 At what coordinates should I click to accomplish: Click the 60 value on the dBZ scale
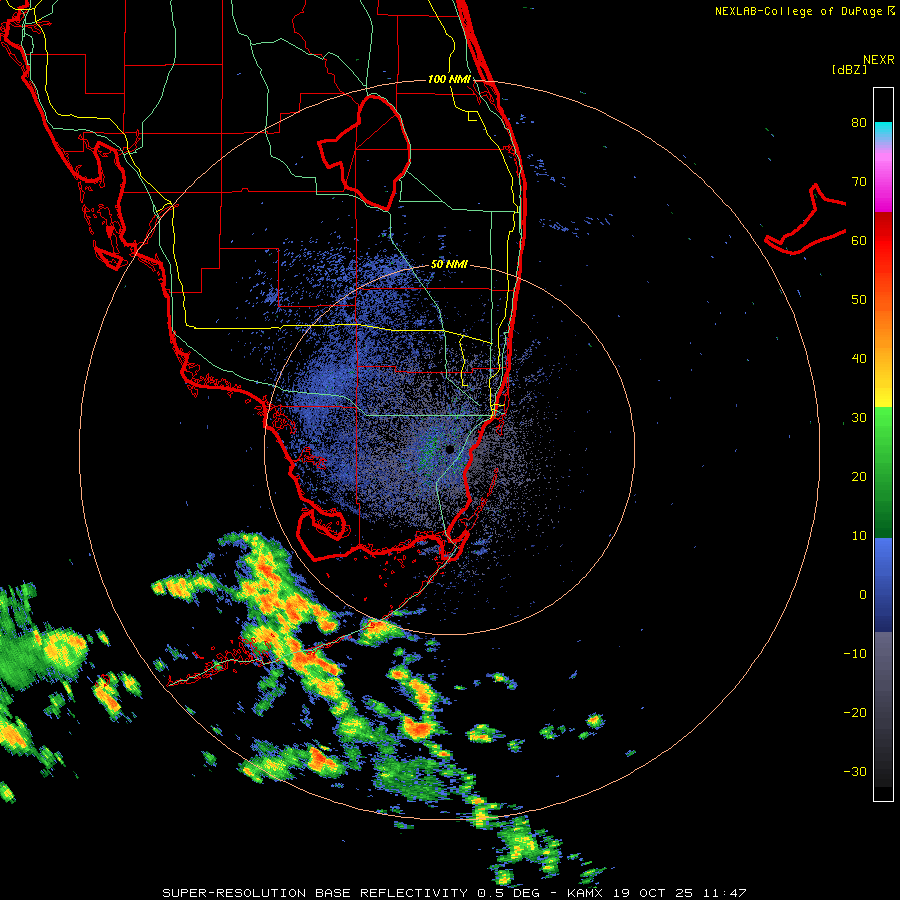[x=859, y=241]
